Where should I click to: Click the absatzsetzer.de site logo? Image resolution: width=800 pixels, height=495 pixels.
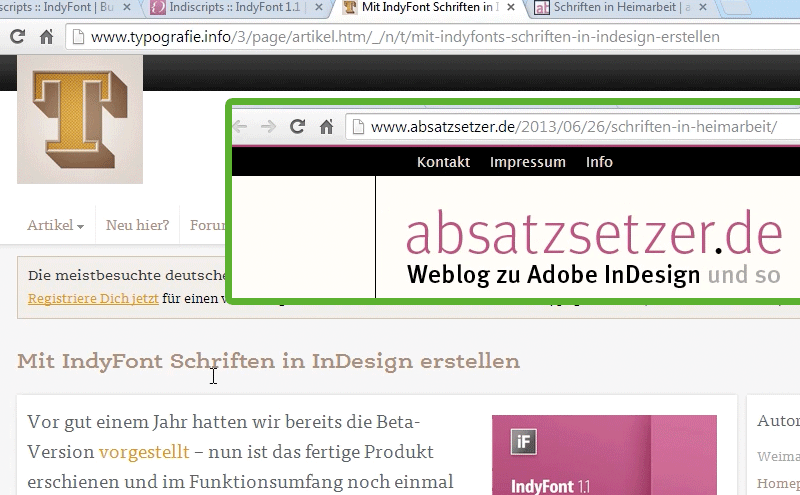(x=594, y=233)
